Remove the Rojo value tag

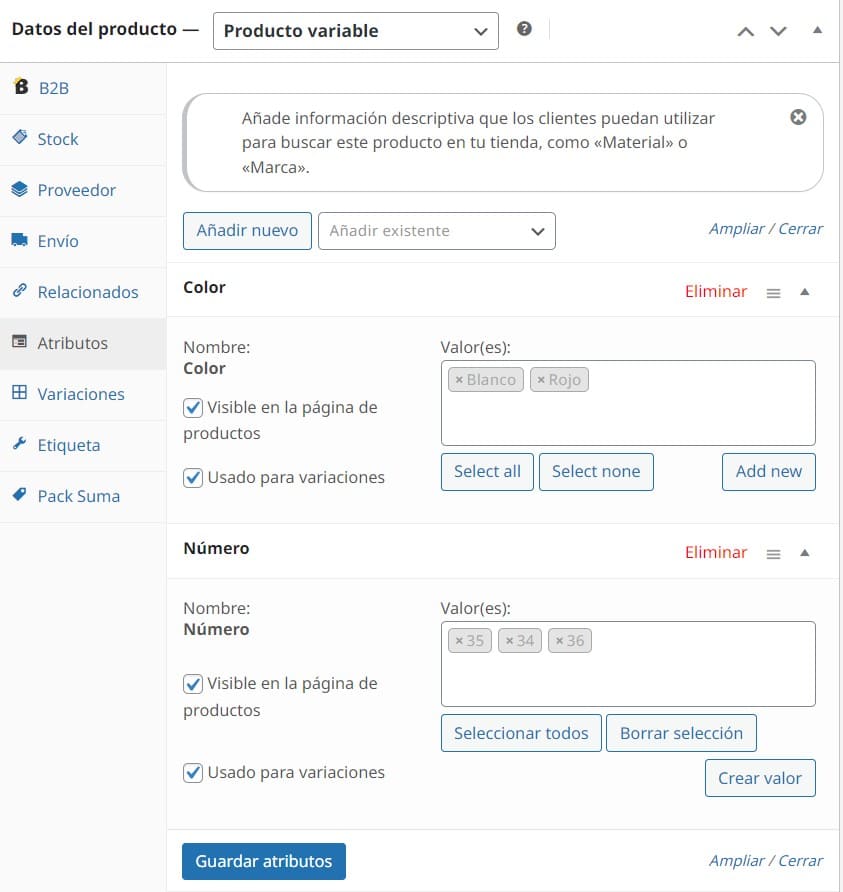[x=541, y=379]
